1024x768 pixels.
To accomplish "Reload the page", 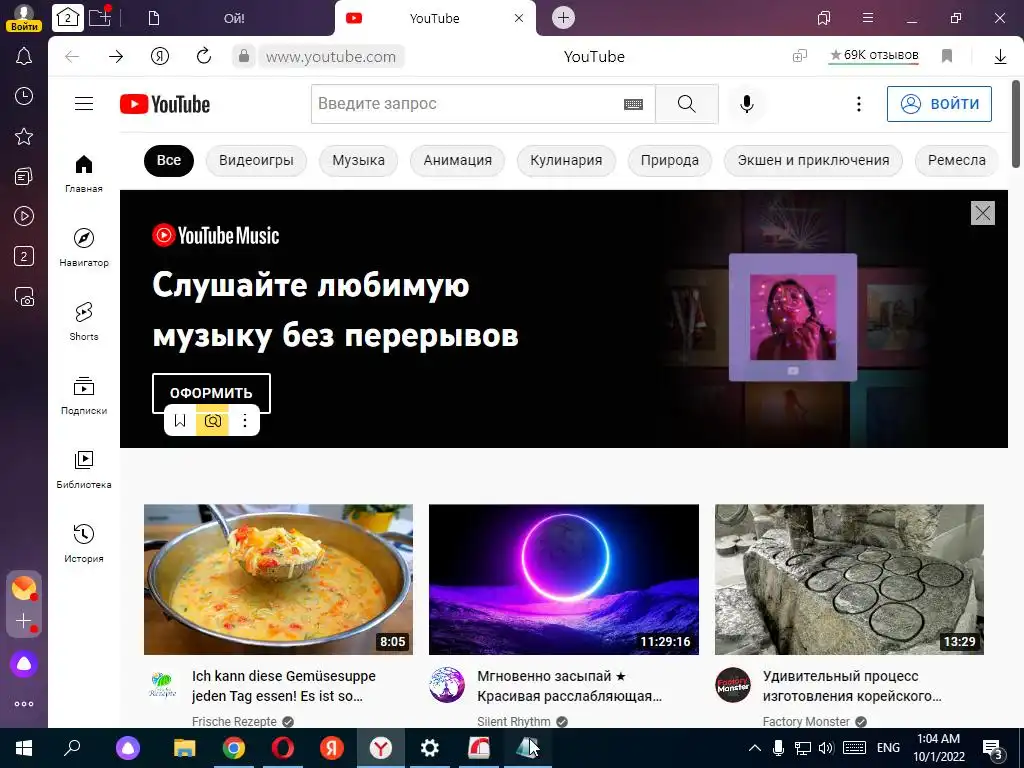I will coord(204,56).
